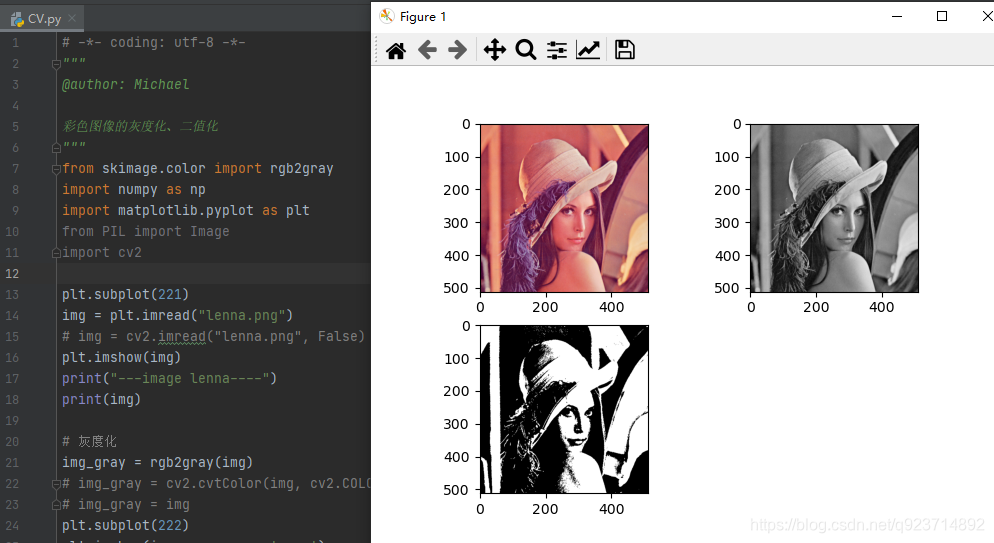Click the matplotlib icon in Figure 1 title bar
The width and height of the screenshot is (994, 543).
pos(387,16)
